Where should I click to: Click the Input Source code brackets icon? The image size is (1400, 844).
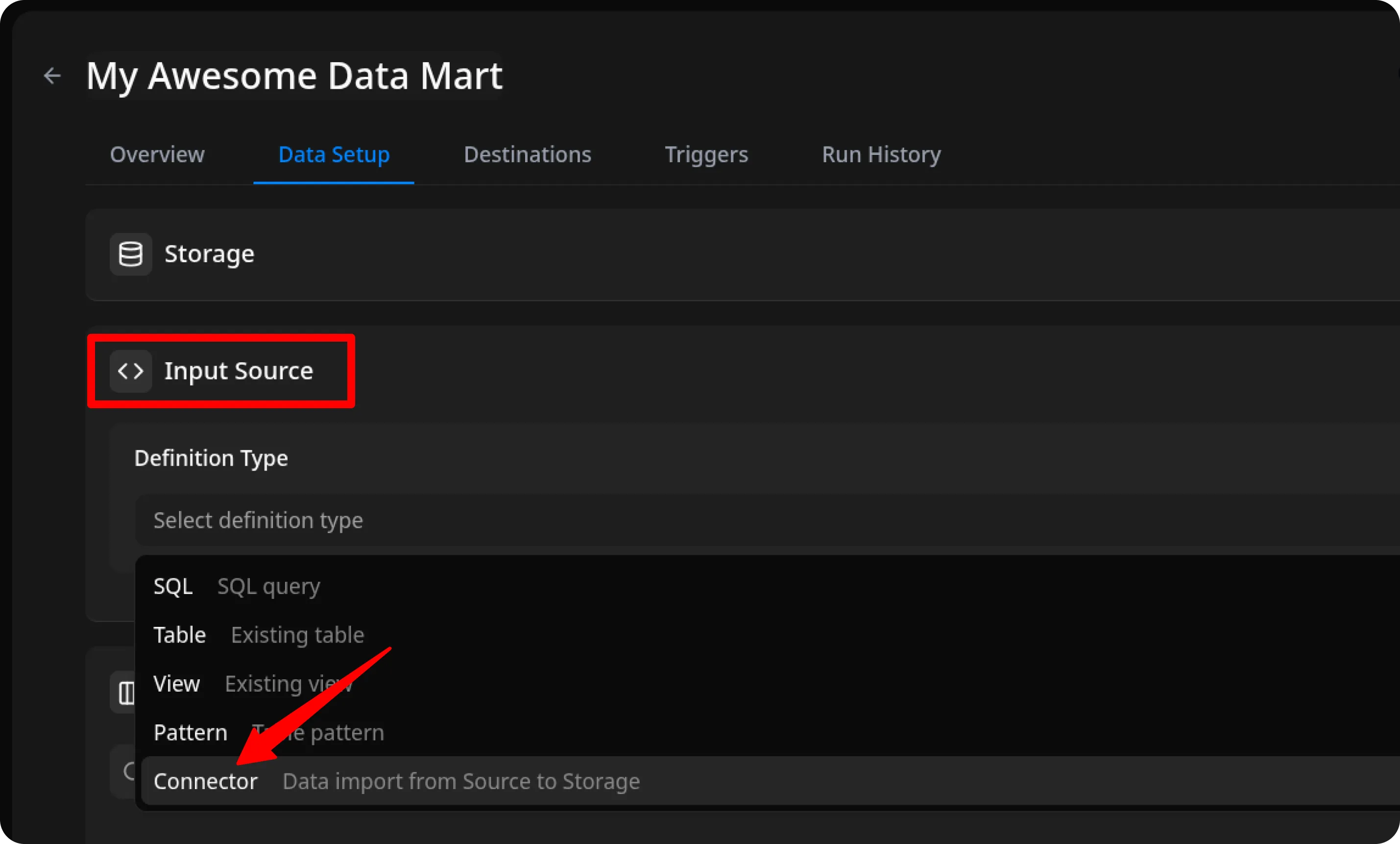pos(131,371)
